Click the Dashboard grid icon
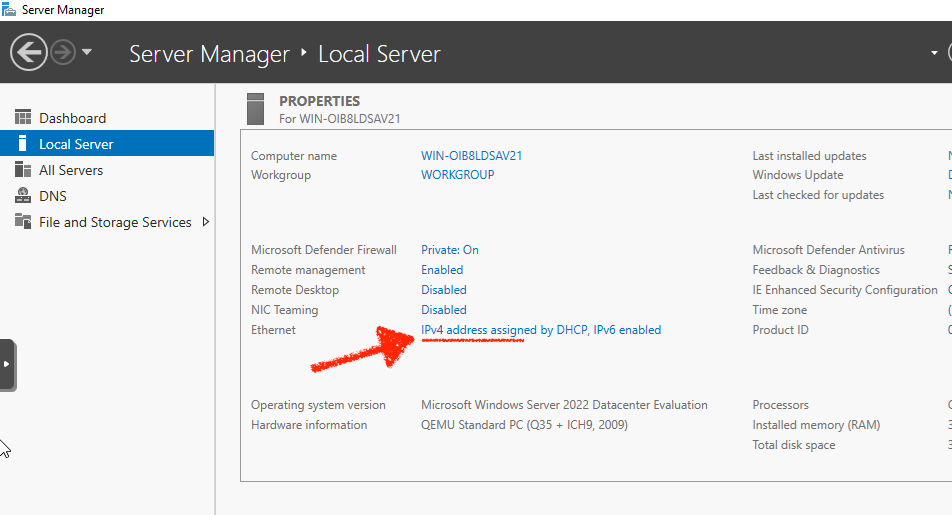 tap(23, 118)
